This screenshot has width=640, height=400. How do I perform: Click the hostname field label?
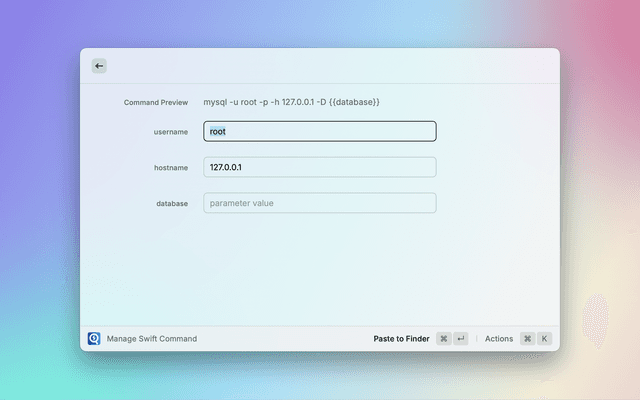tap(170, 168)
